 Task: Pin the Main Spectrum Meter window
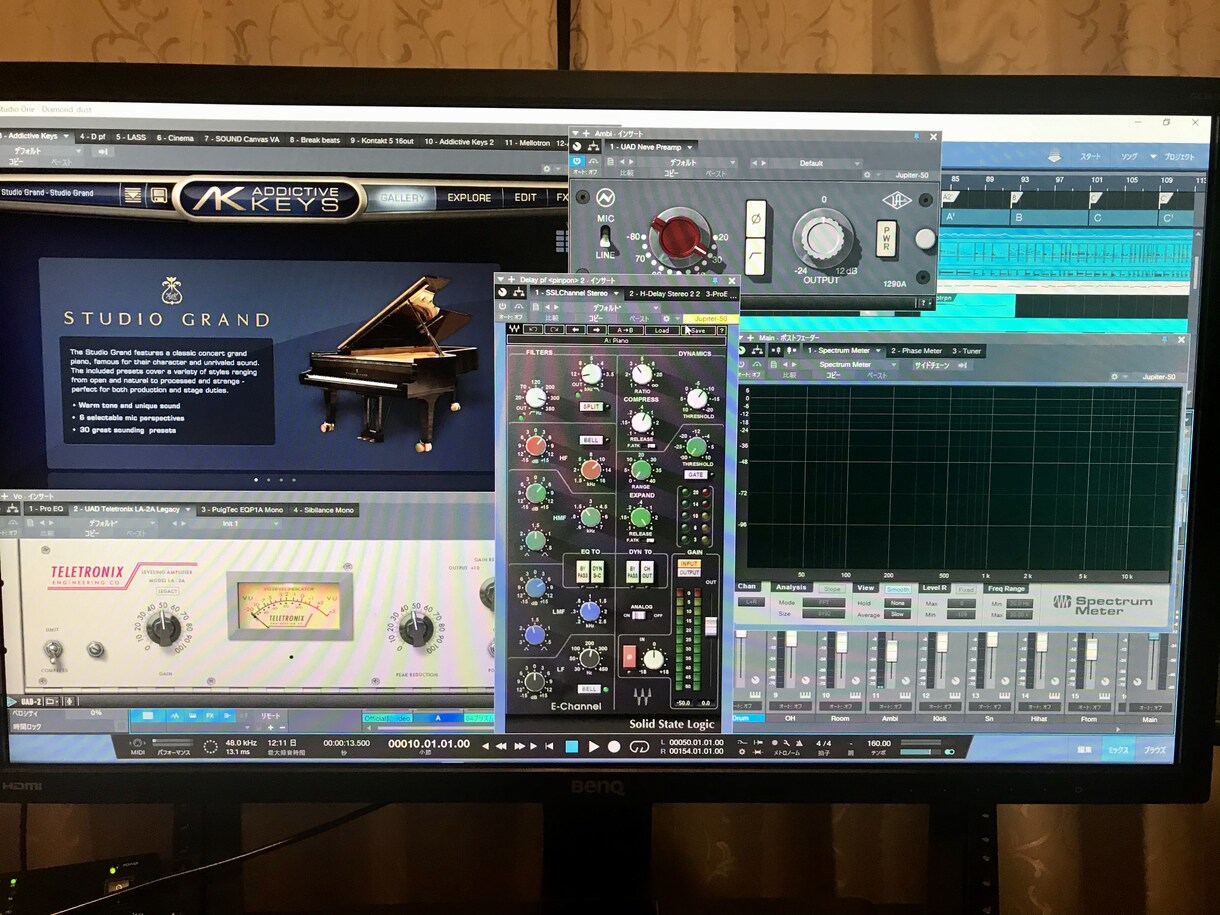pyautogui.click(x=1164, y=339)
